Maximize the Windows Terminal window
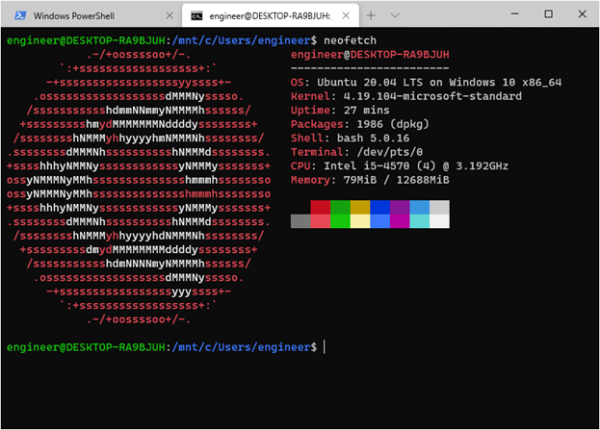This screenshot has height=430, width=600. [x=546, y=15]
